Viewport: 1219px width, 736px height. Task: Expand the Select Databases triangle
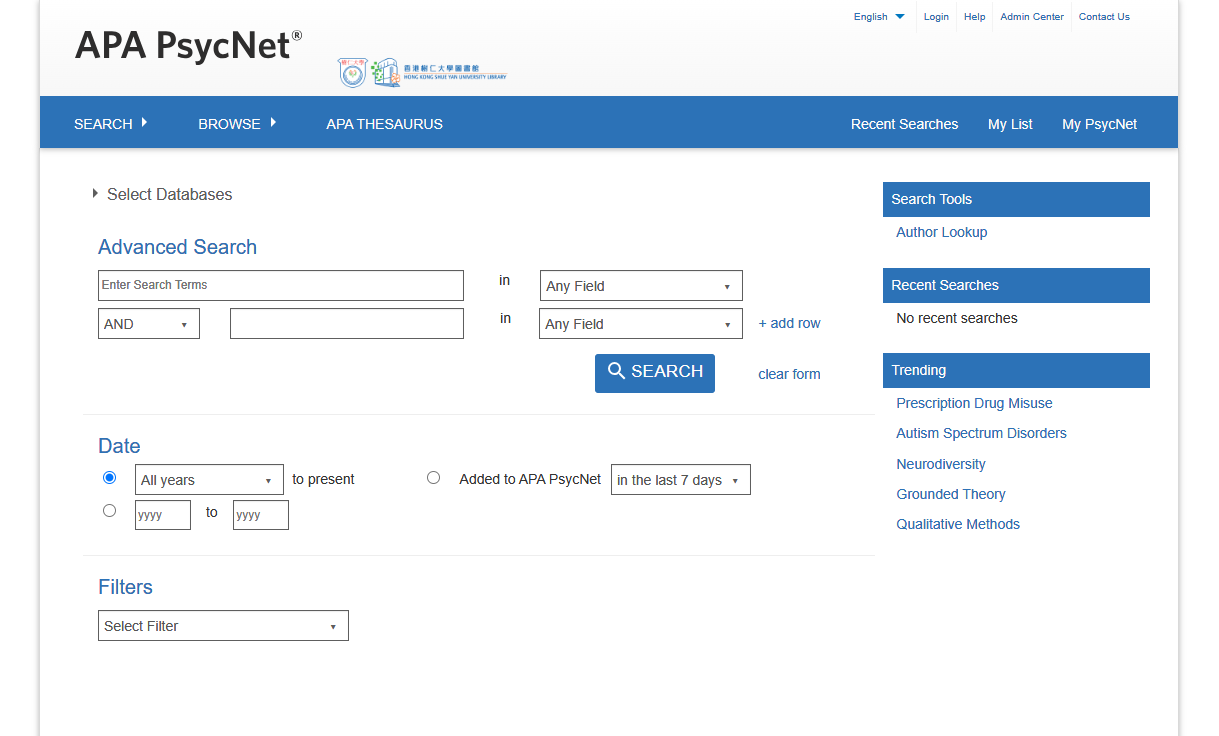coord(96,194)
